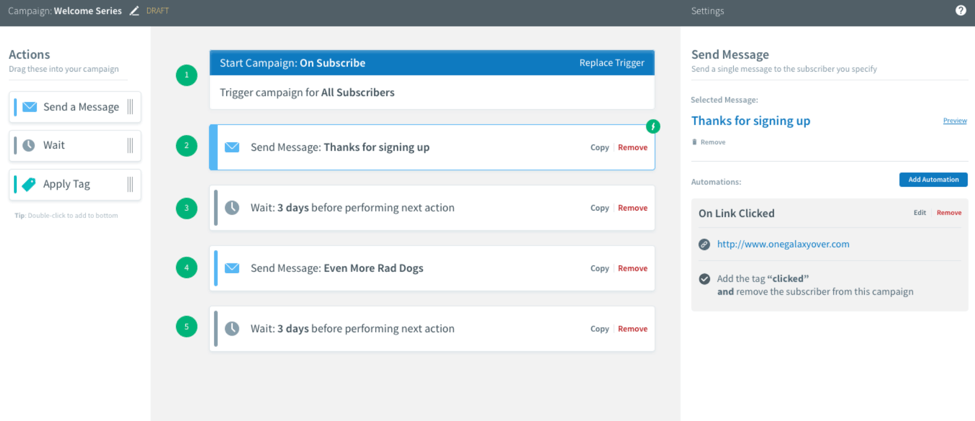Screen dimensions: 975x421
Task: Open the onegalaxyover.com link
Action: coord(783,244)
